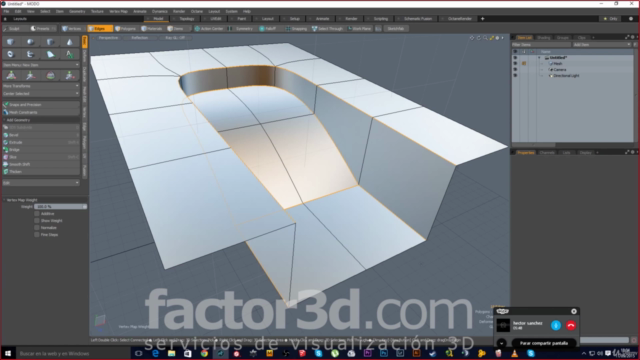
Task: Select the Text tool icon with letter A
Action: (69, 54)
